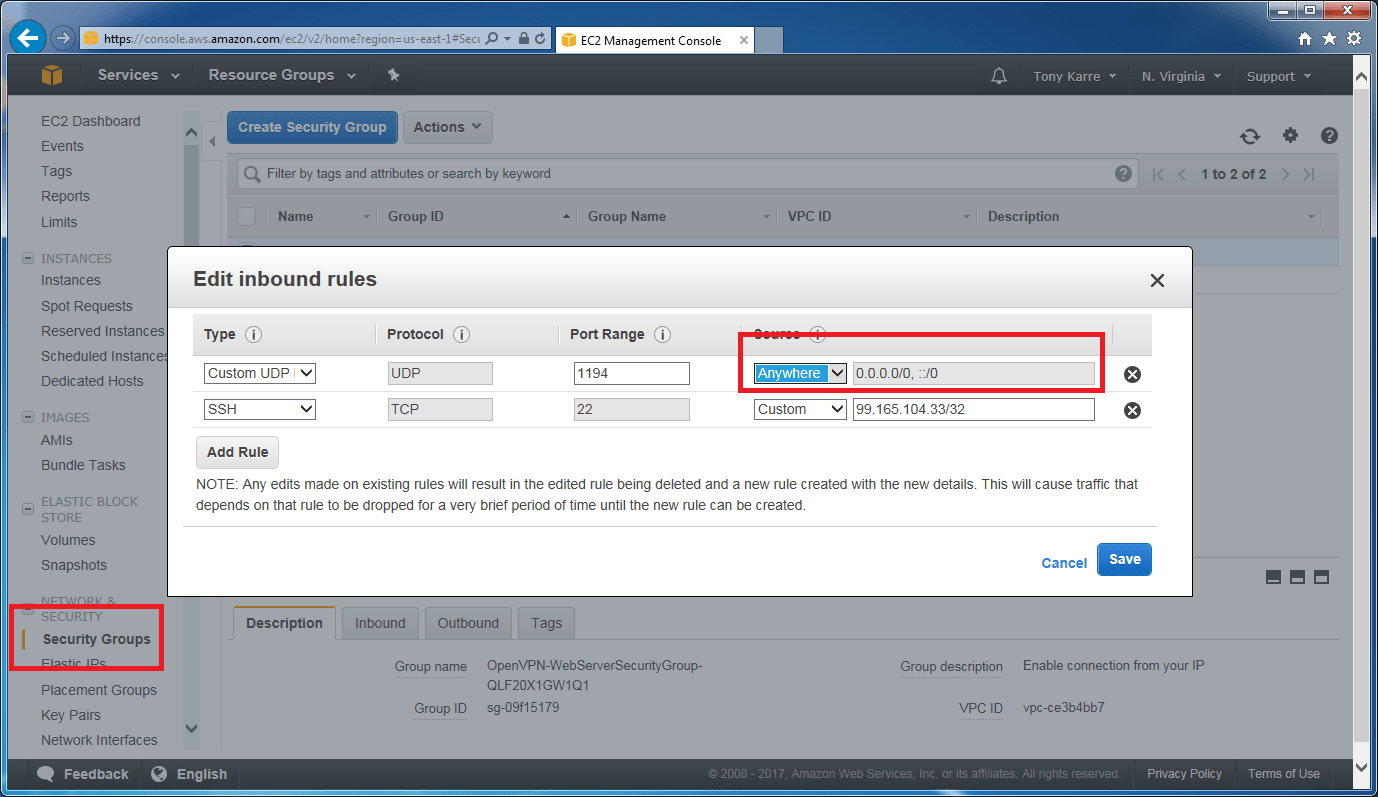The width and height of the screenshot is (1378, 797).
Task: Delete the SSH inbound rule
Action: click(x=1131, y=408)
